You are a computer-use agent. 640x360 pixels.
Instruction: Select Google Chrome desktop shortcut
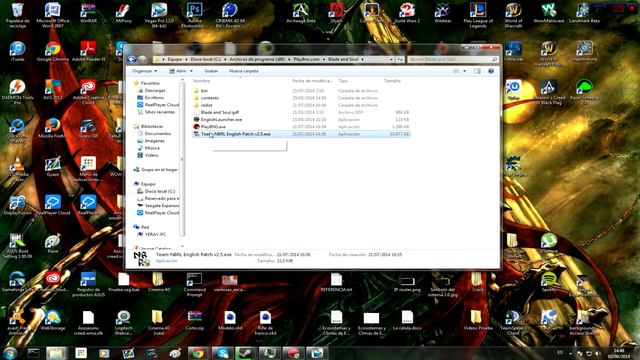tap(53, 51)
